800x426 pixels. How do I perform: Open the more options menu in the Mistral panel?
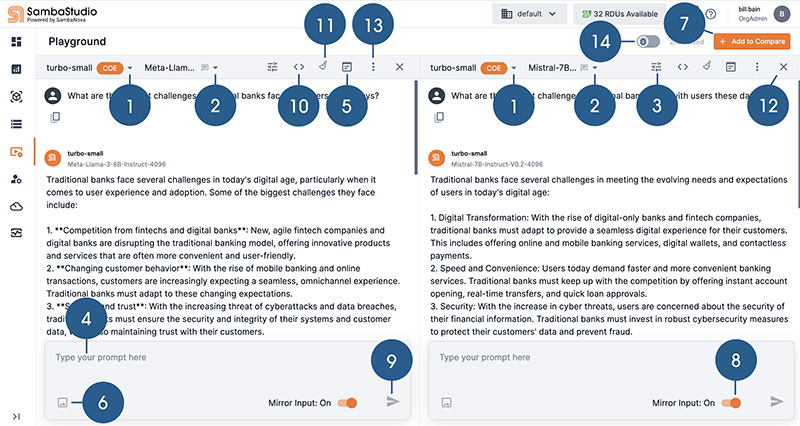757,67
